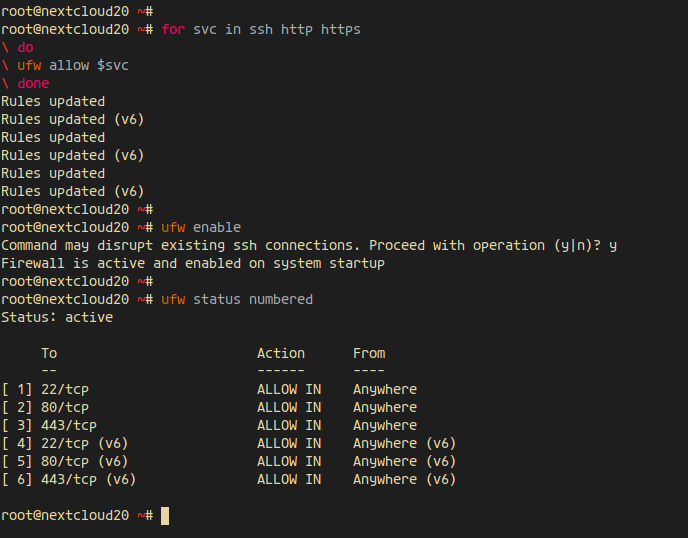Click the '443/tcp' entry in rule 3

pos(69,425)
